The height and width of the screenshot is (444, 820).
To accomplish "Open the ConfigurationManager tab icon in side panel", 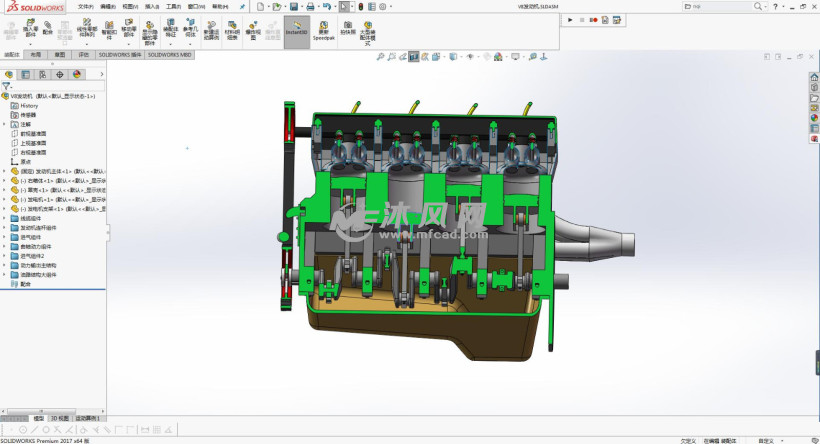I will pos(42,74).
